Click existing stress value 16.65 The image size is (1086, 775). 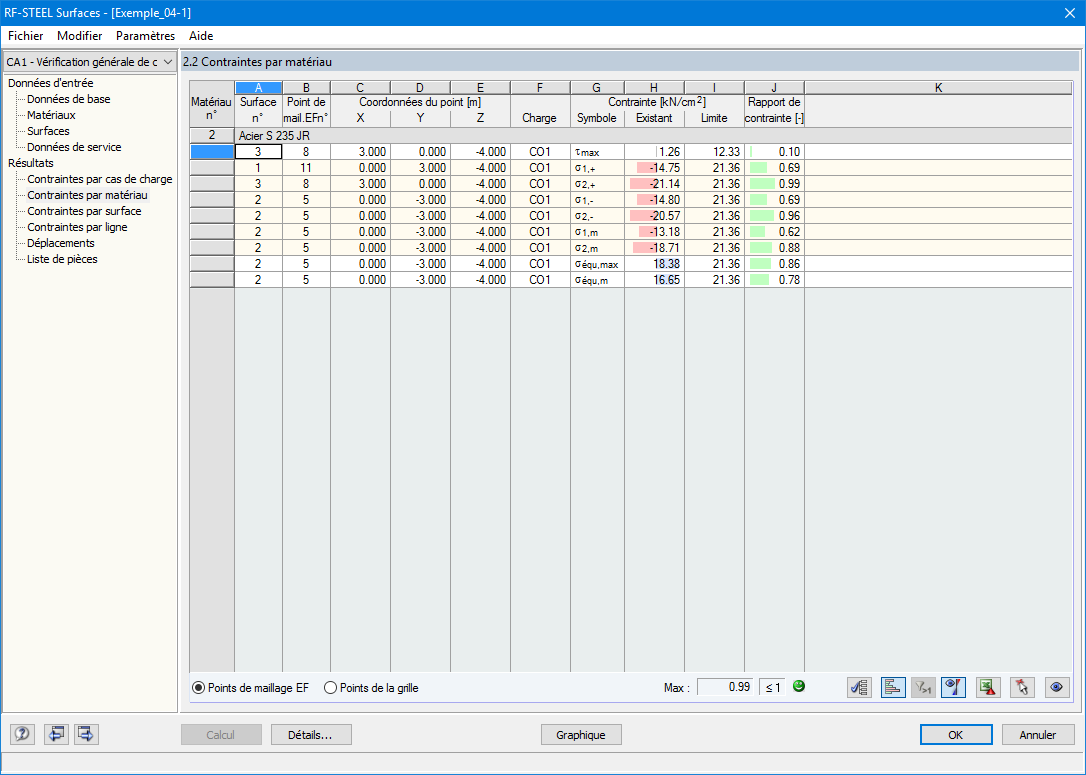point(654,280)
